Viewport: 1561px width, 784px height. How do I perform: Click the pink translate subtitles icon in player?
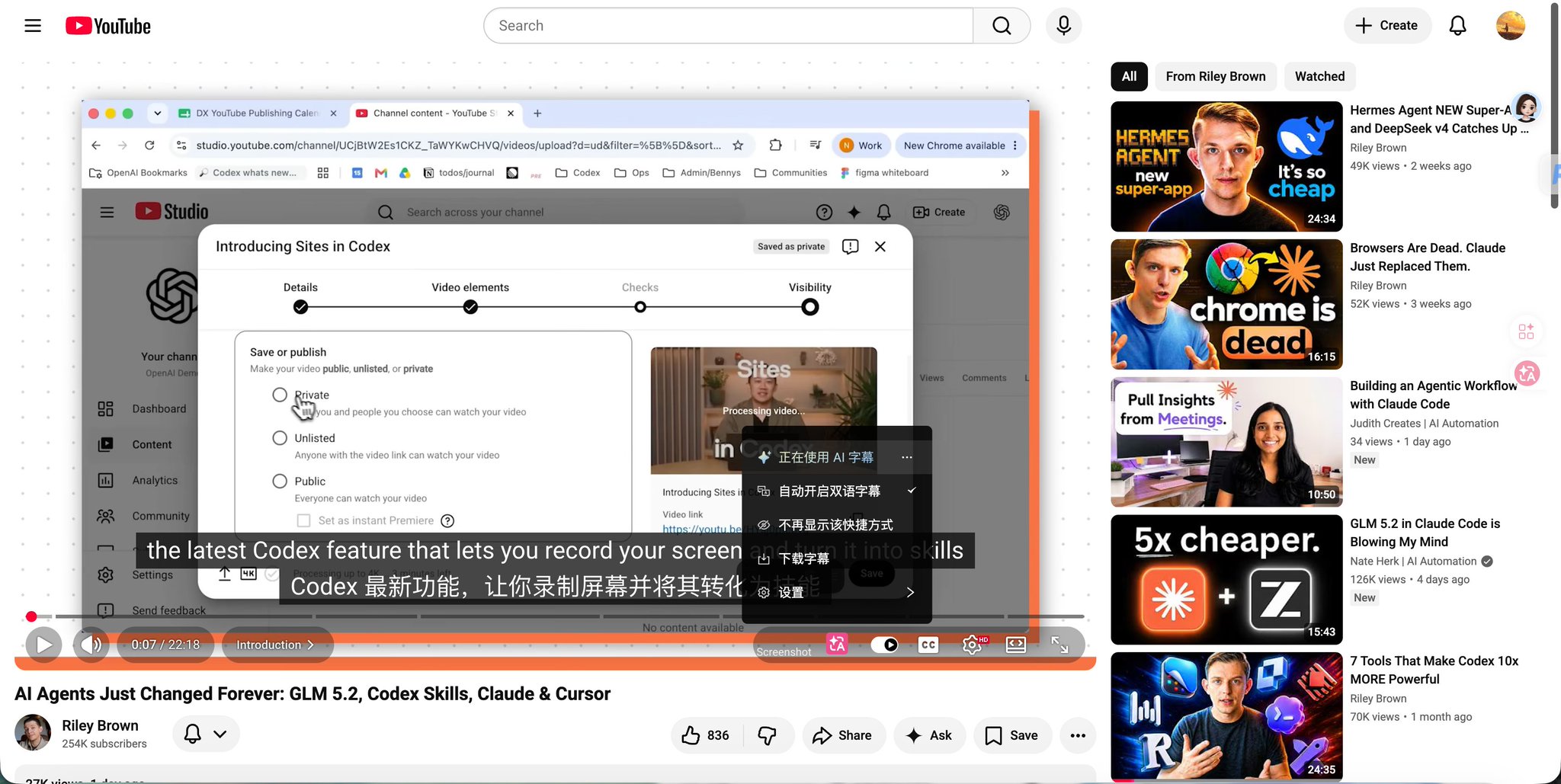point(837,645)
